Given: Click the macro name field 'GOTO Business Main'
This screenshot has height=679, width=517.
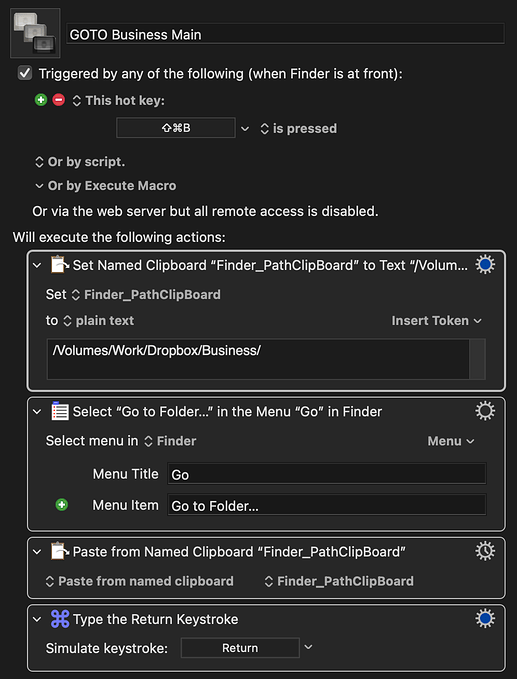Looking at the screenshot, I should click(285, 34).
